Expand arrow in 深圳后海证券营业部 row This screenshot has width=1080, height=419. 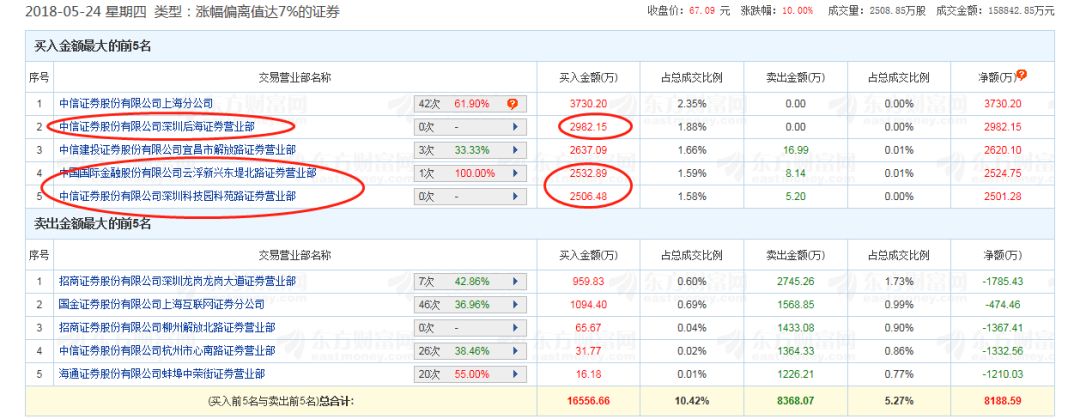pyautogui.click(x=515, y=127)
